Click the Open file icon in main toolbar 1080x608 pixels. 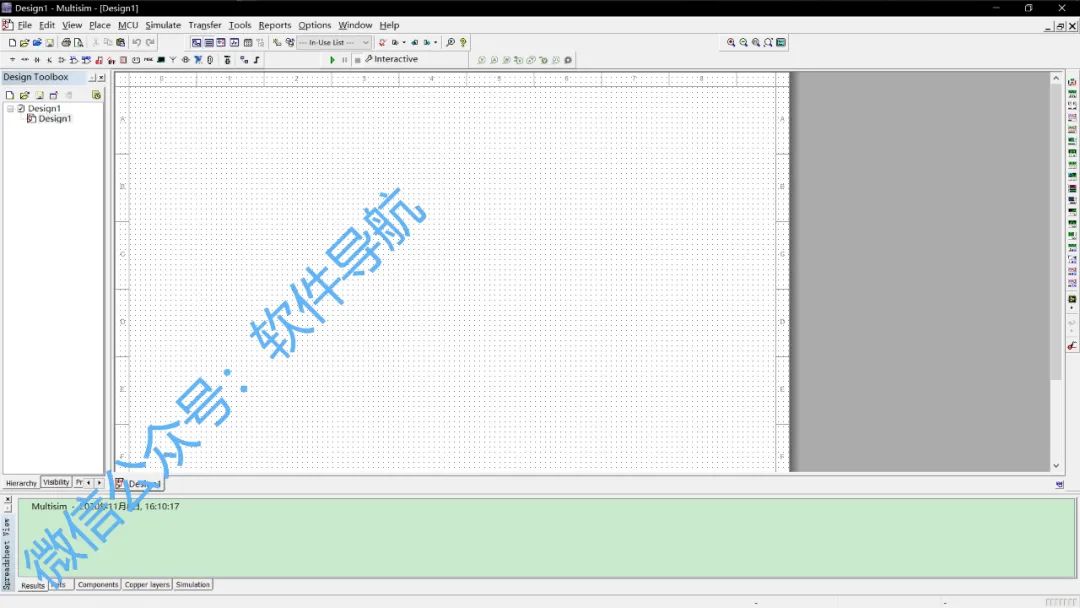tap(24, 43)
